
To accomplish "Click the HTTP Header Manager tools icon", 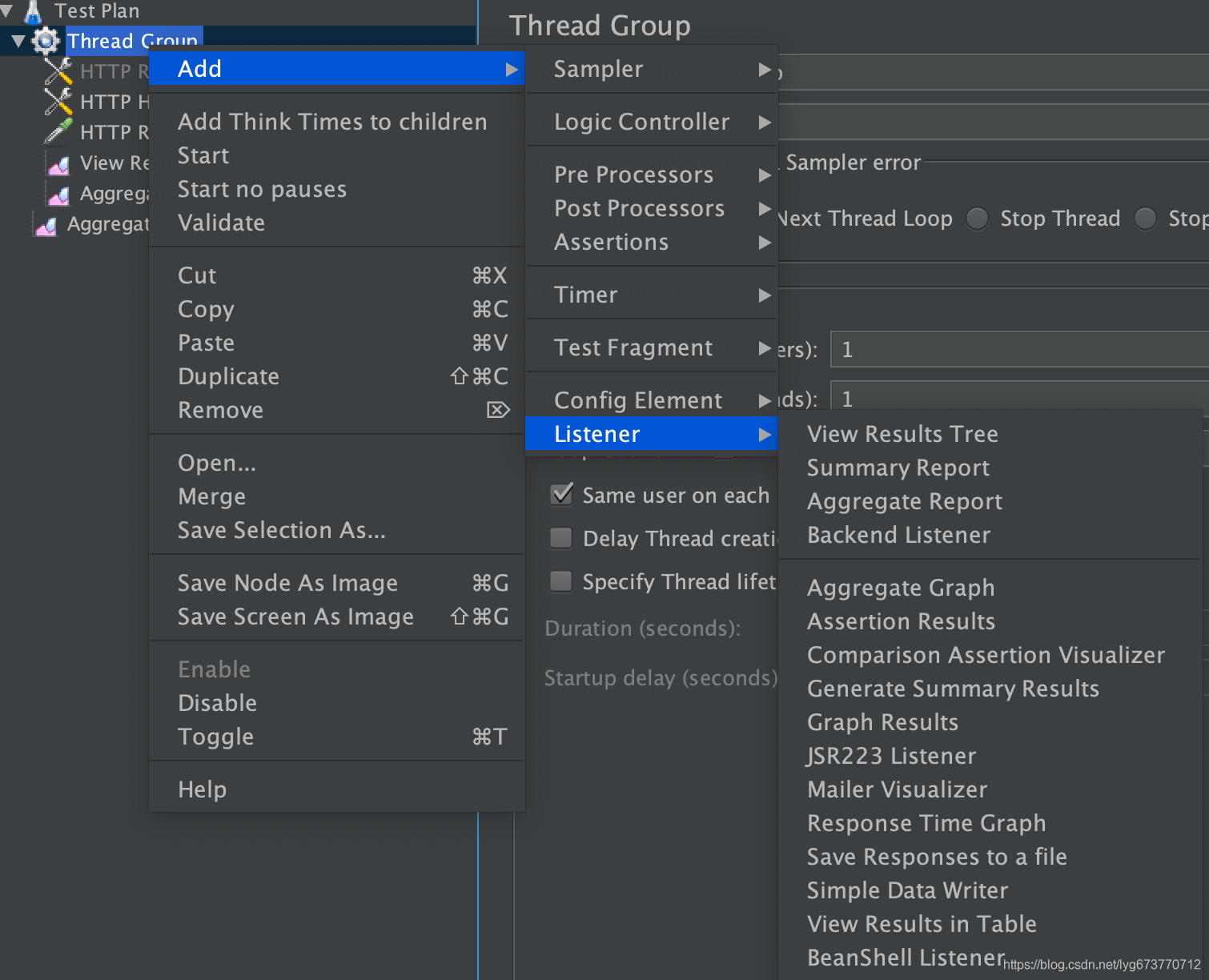I will (x=58, y=102).
